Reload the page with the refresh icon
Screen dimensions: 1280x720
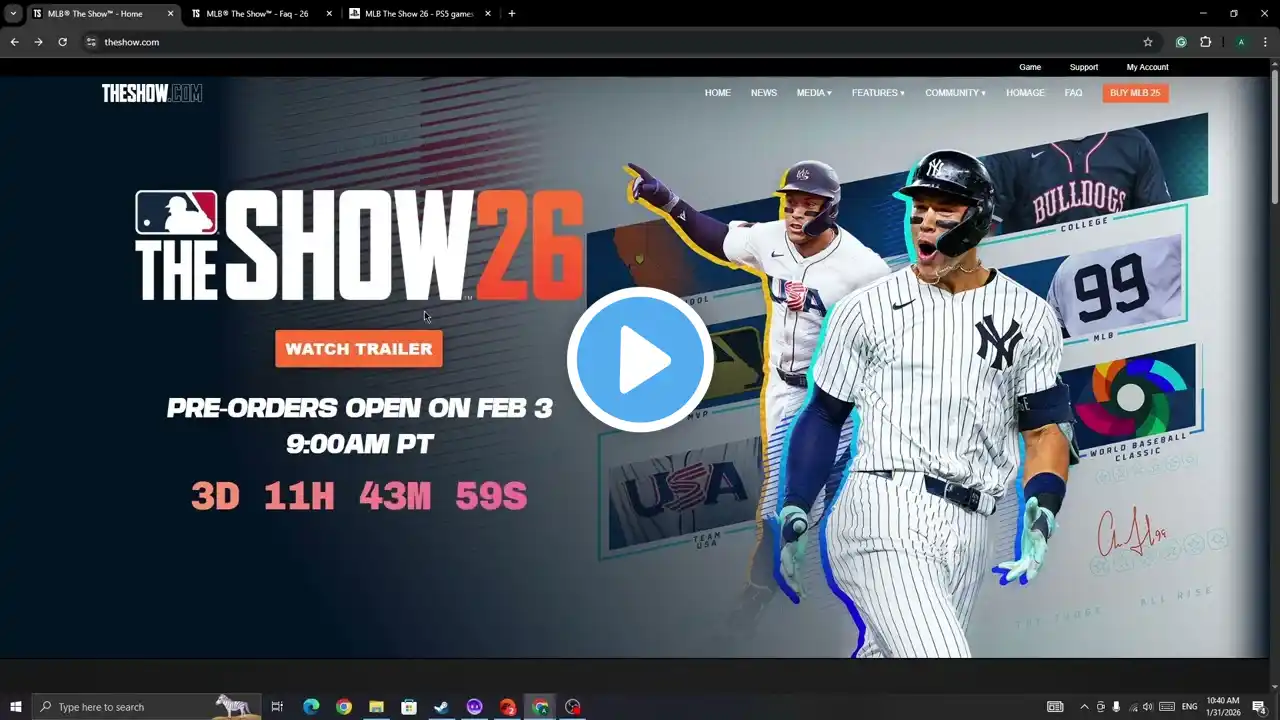click(x=62, y=42)
